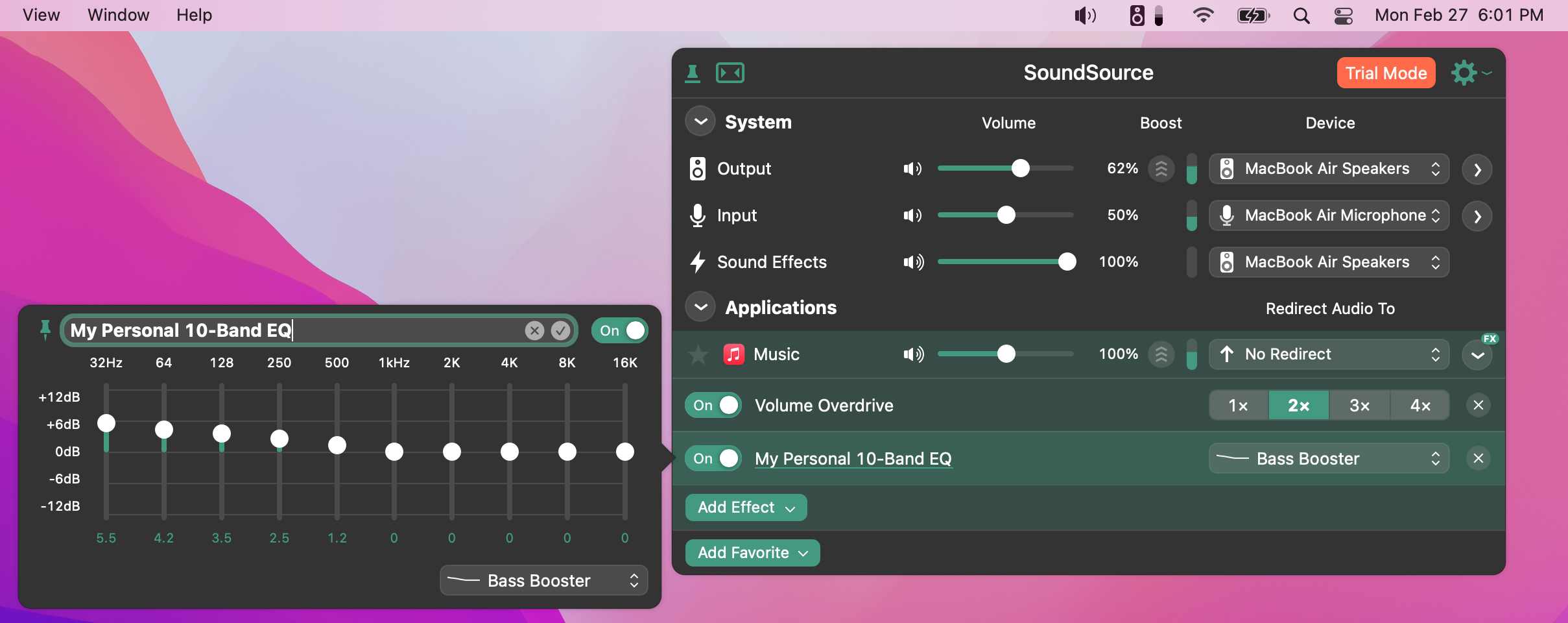Screen dimensions: 1568x623
Task: Collapse the System section
Action: (x=700, y=121)
